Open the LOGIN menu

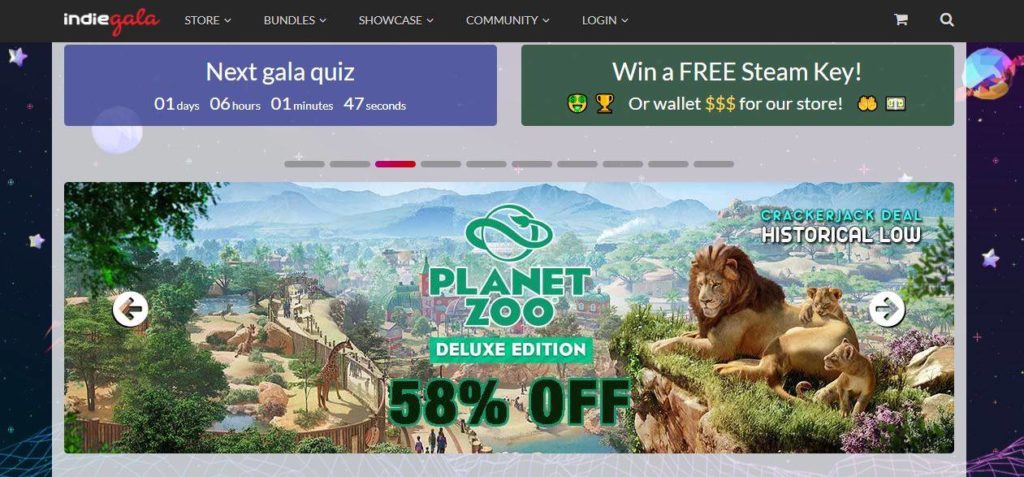coord(605,20)
